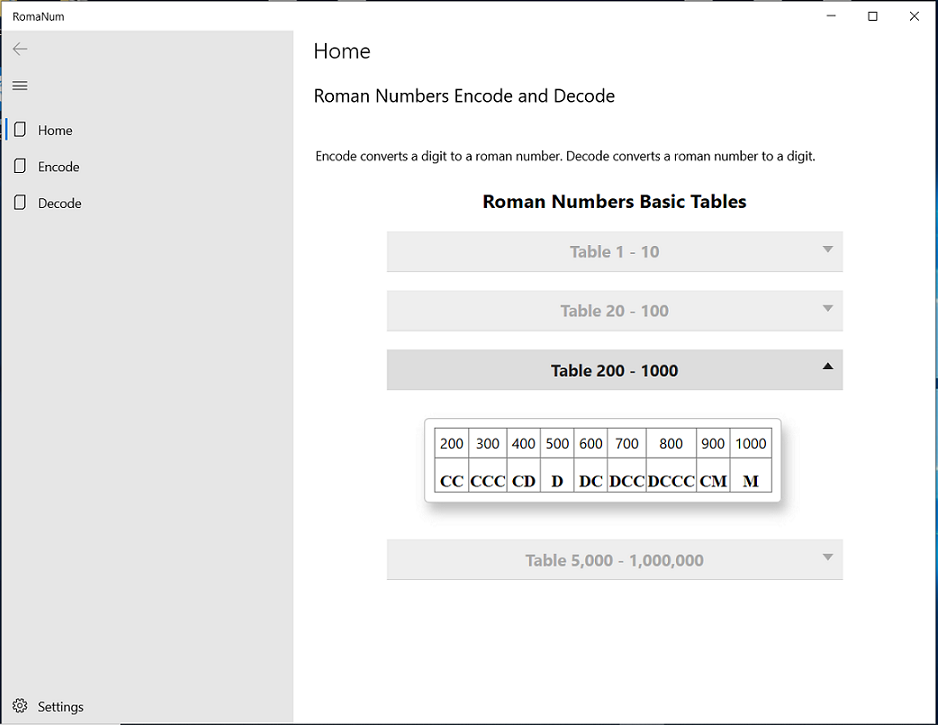Screen dimensions: 938x725
Task: Minimize the RomaNum window
Action: [831, 16]
